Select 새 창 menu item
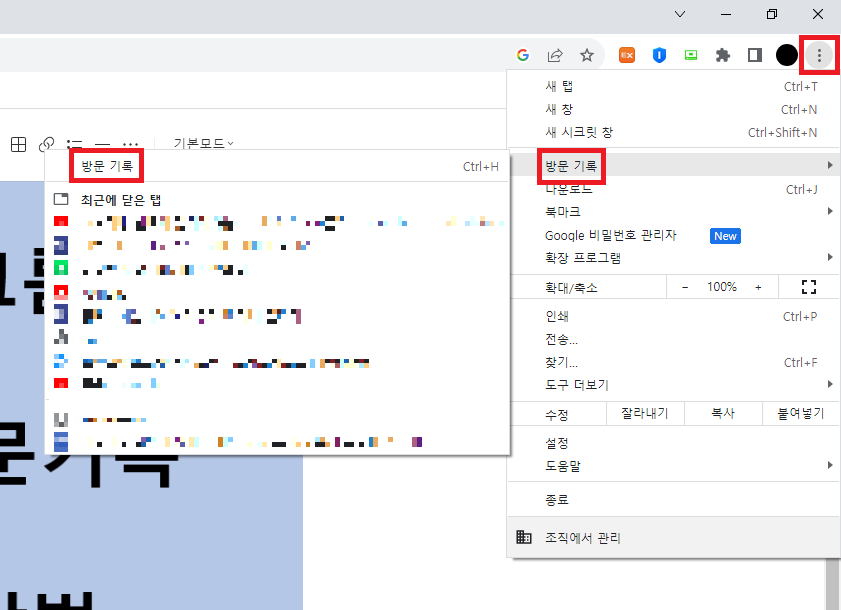Image resolution: width=841 pixels, height=610 pixels. [673, 109]
